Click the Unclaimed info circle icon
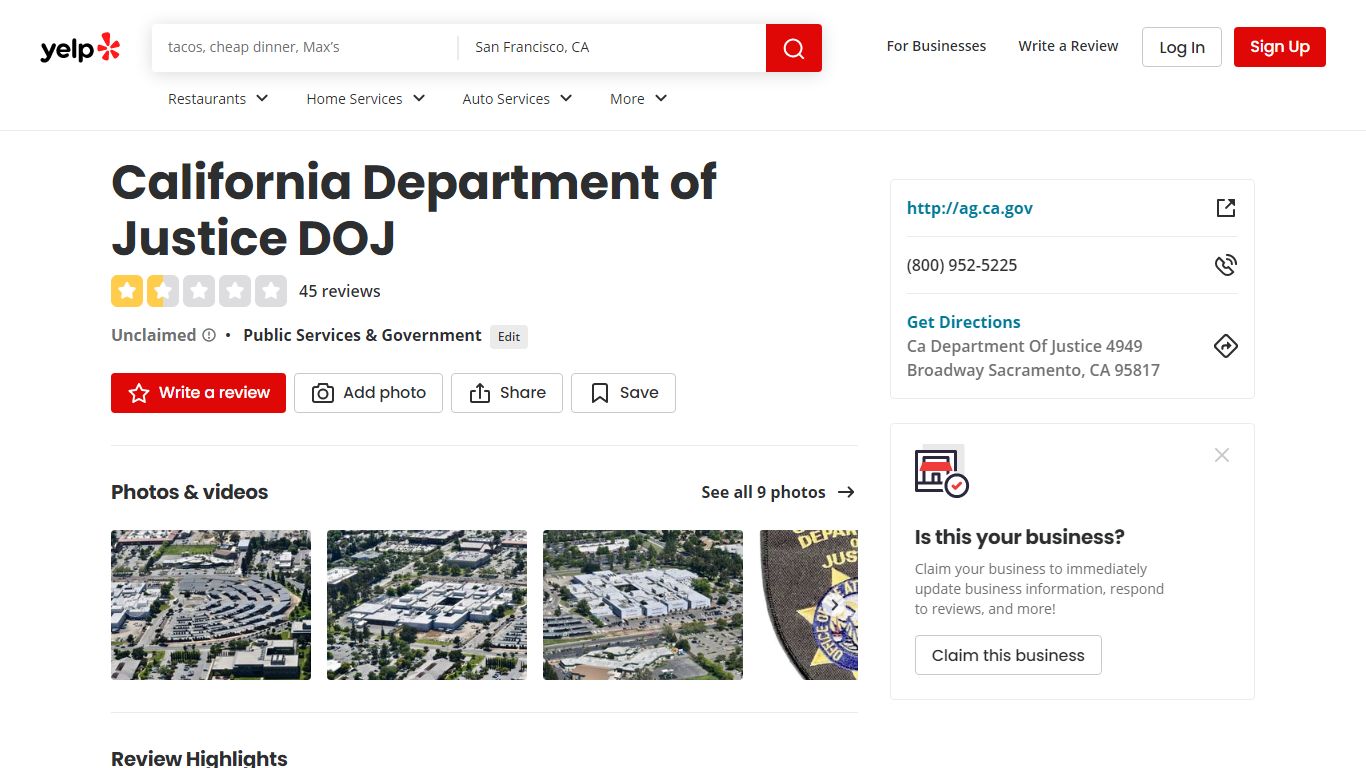Image resolution: width=1366 pixels, height=768 pixels. pos(209,336)
